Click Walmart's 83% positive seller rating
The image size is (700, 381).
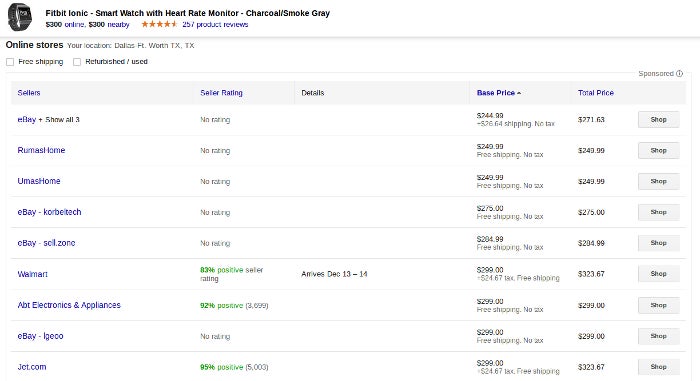(x=232, y=274)
